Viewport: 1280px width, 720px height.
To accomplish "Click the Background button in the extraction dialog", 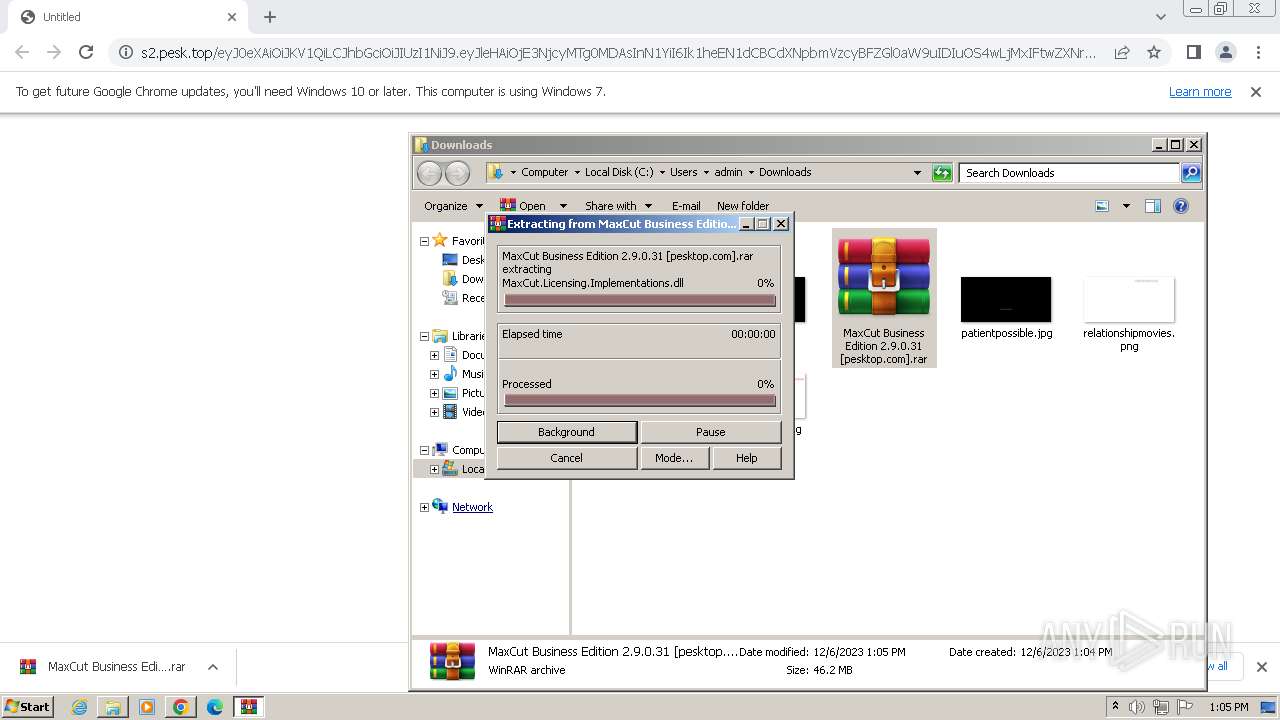I will coord(566,432).
